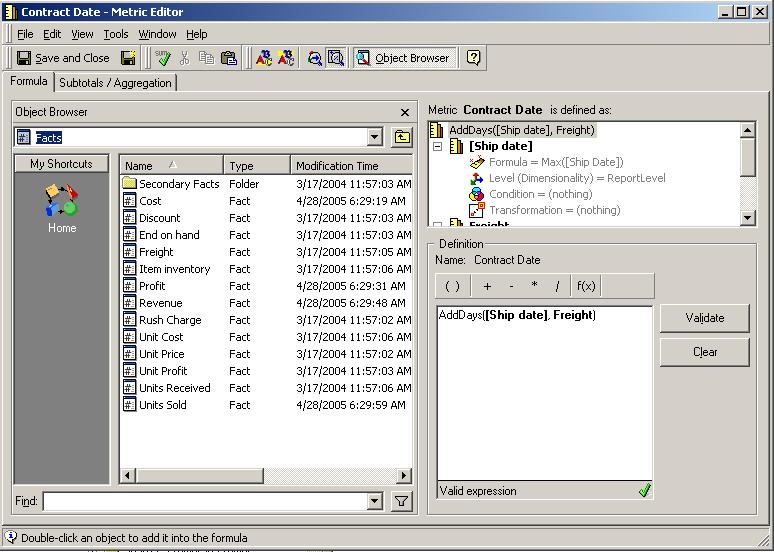Click the Save and Close toolbar button
774x552 pixels.
click(x=63, y=58)
